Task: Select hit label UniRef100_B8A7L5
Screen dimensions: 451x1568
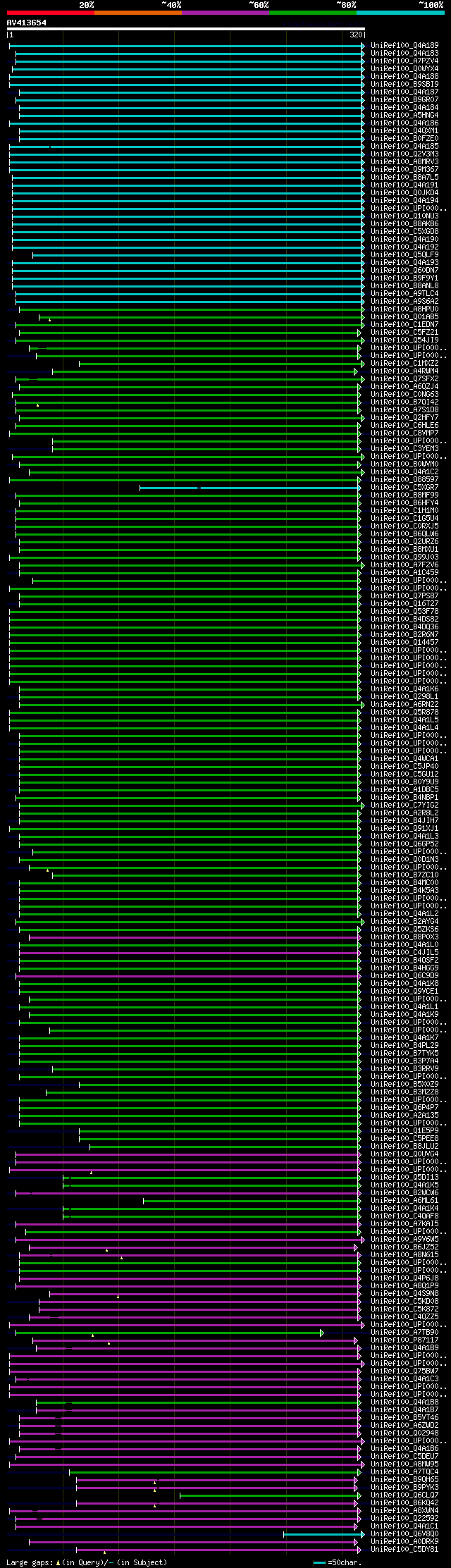Action: [x=404, y=178]
